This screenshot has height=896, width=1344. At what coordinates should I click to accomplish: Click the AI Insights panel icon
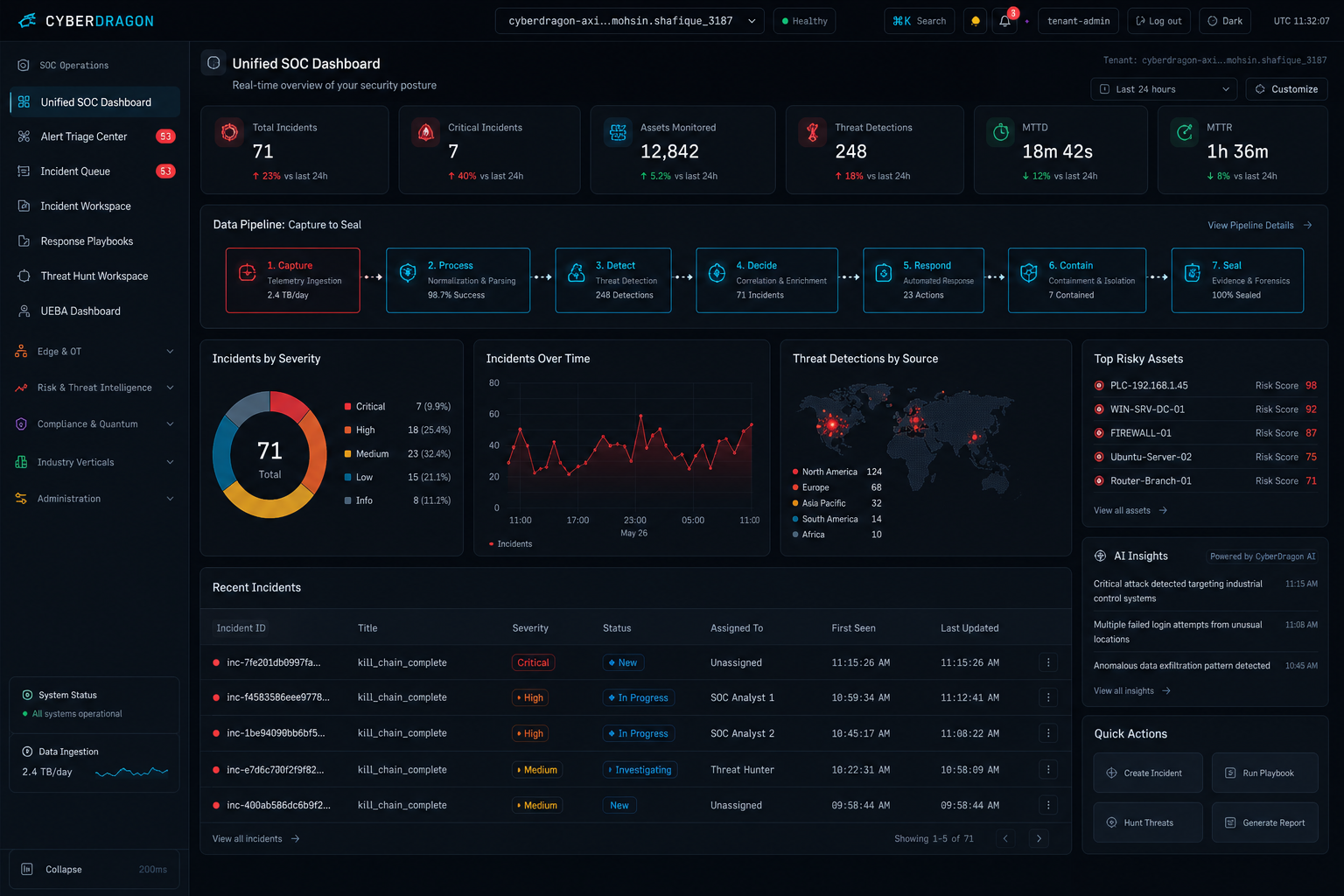coord(1101,556)
